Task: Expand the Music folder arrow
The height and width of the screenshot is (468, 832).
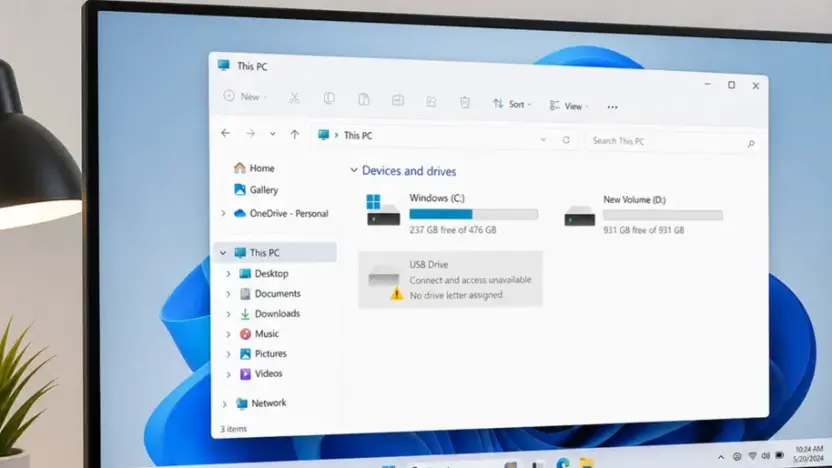Action: pyautogui.click(x=228, y=334)
